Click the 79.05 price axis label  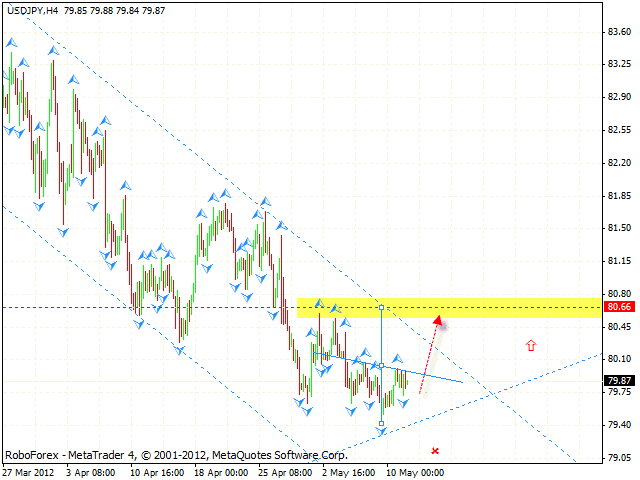pos(619,458)
